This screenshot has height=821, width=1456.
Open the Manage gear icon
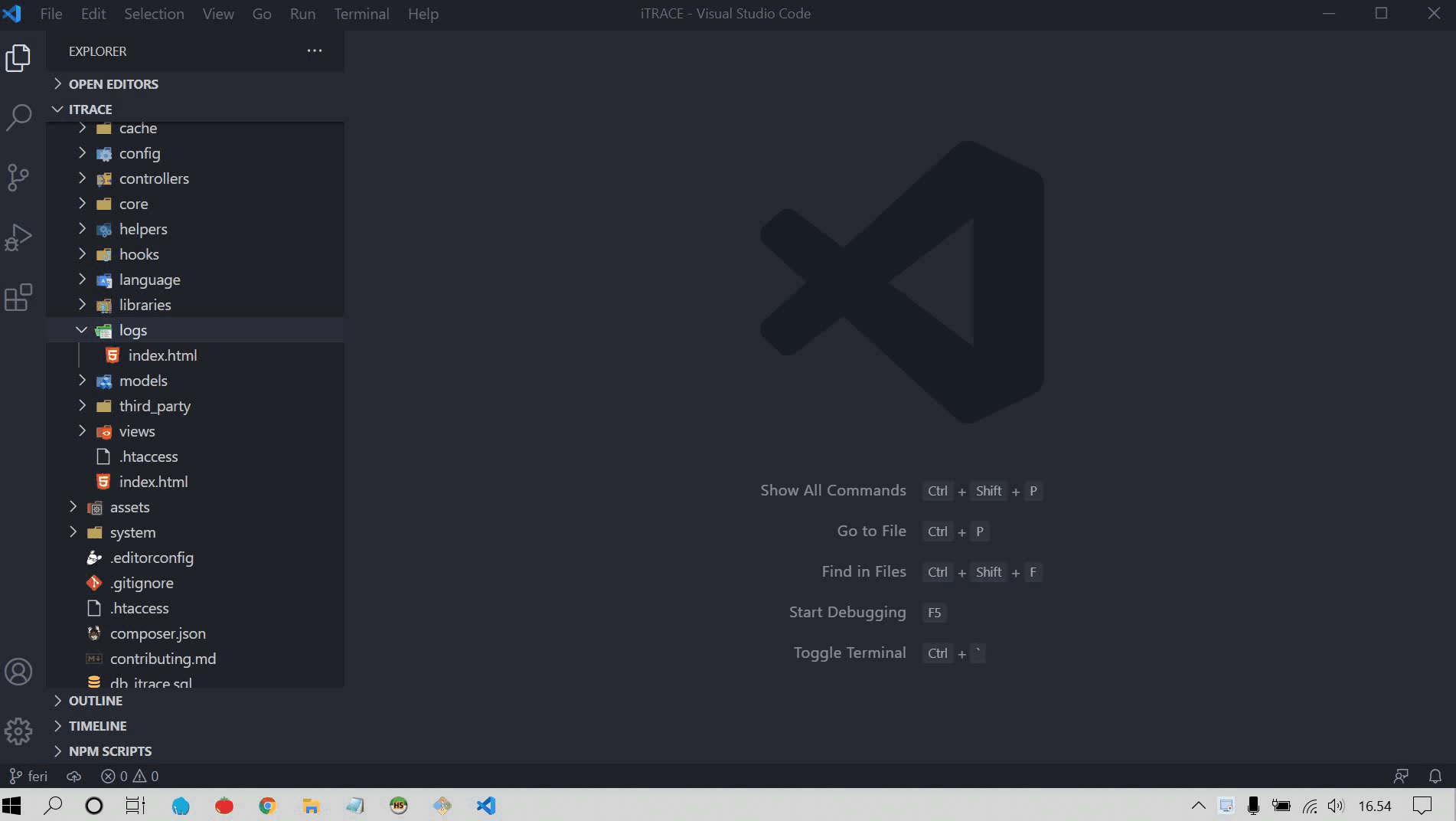[x=18, y=731]
